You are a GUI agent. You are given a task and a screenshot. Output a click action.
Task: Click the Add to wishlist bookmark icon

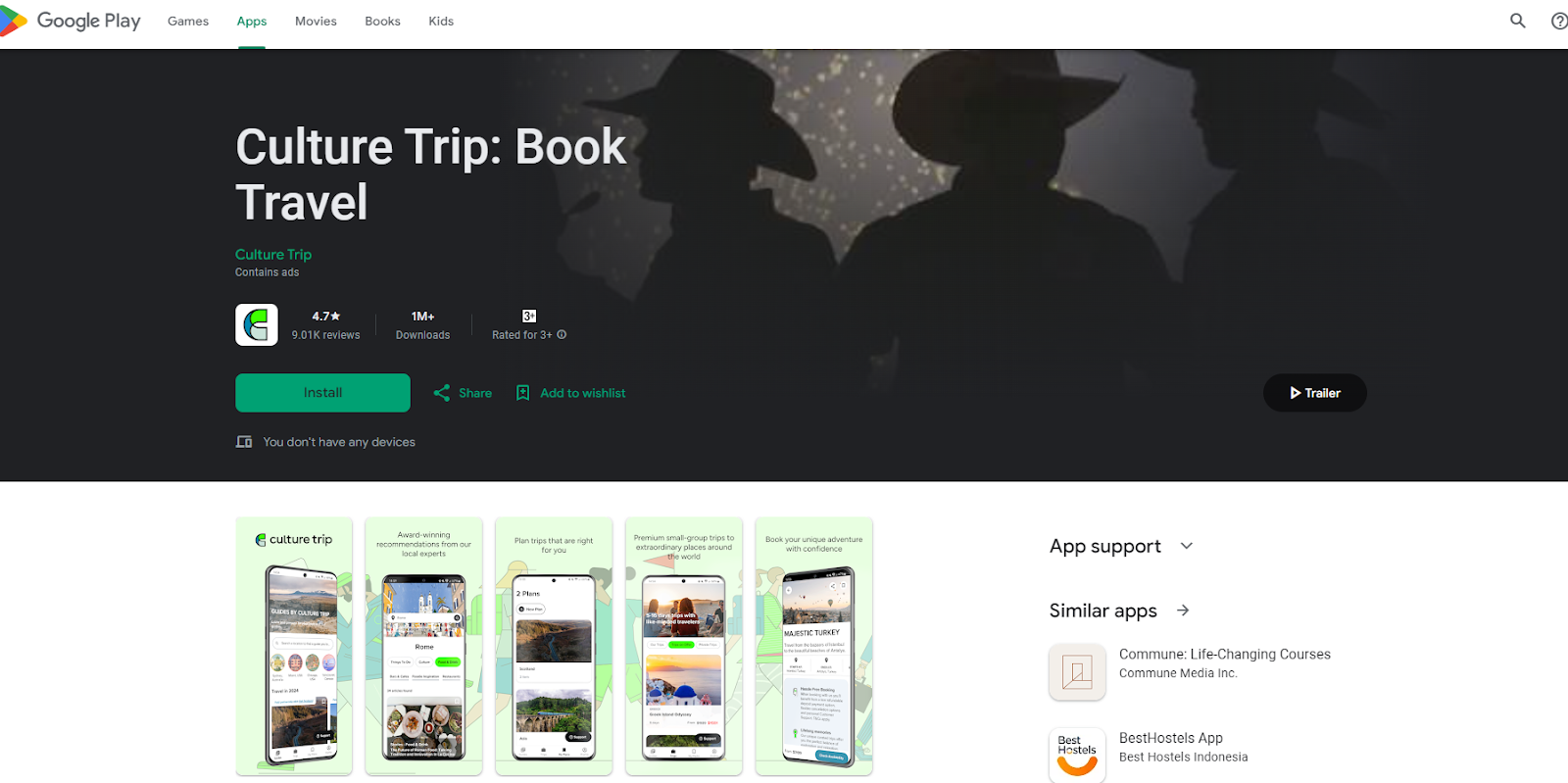tap(523, 393)
